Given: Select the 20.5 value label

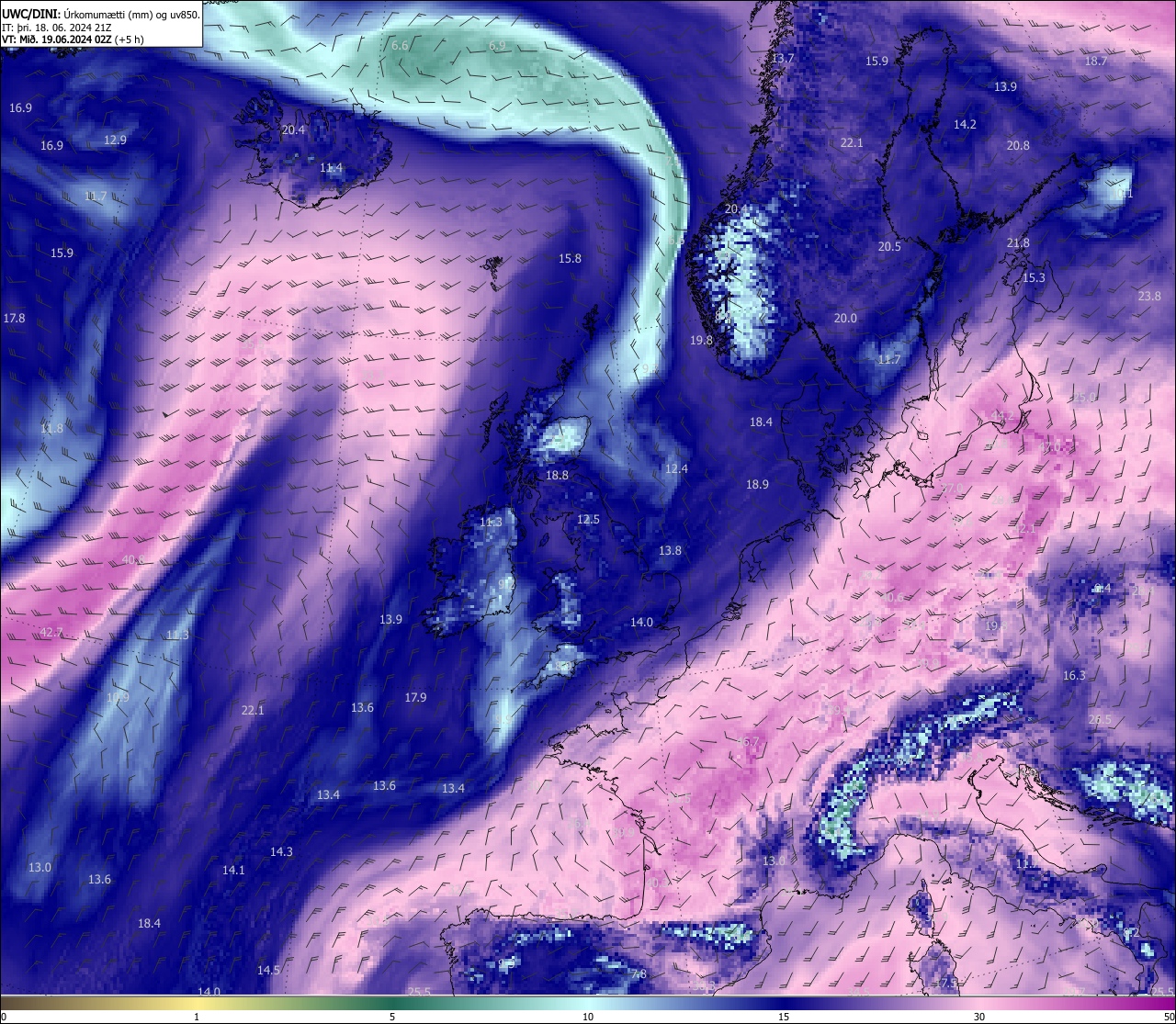Looking at the screenshot, I should [x=889, y=247].
